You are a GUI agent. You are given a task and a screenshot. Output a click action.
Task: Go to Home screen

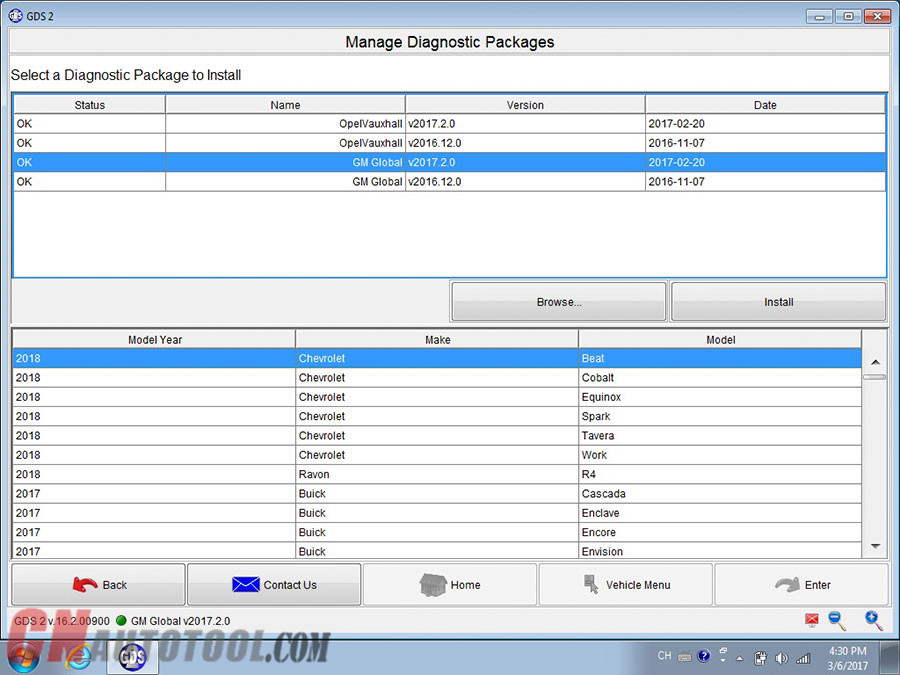point(449,584)
